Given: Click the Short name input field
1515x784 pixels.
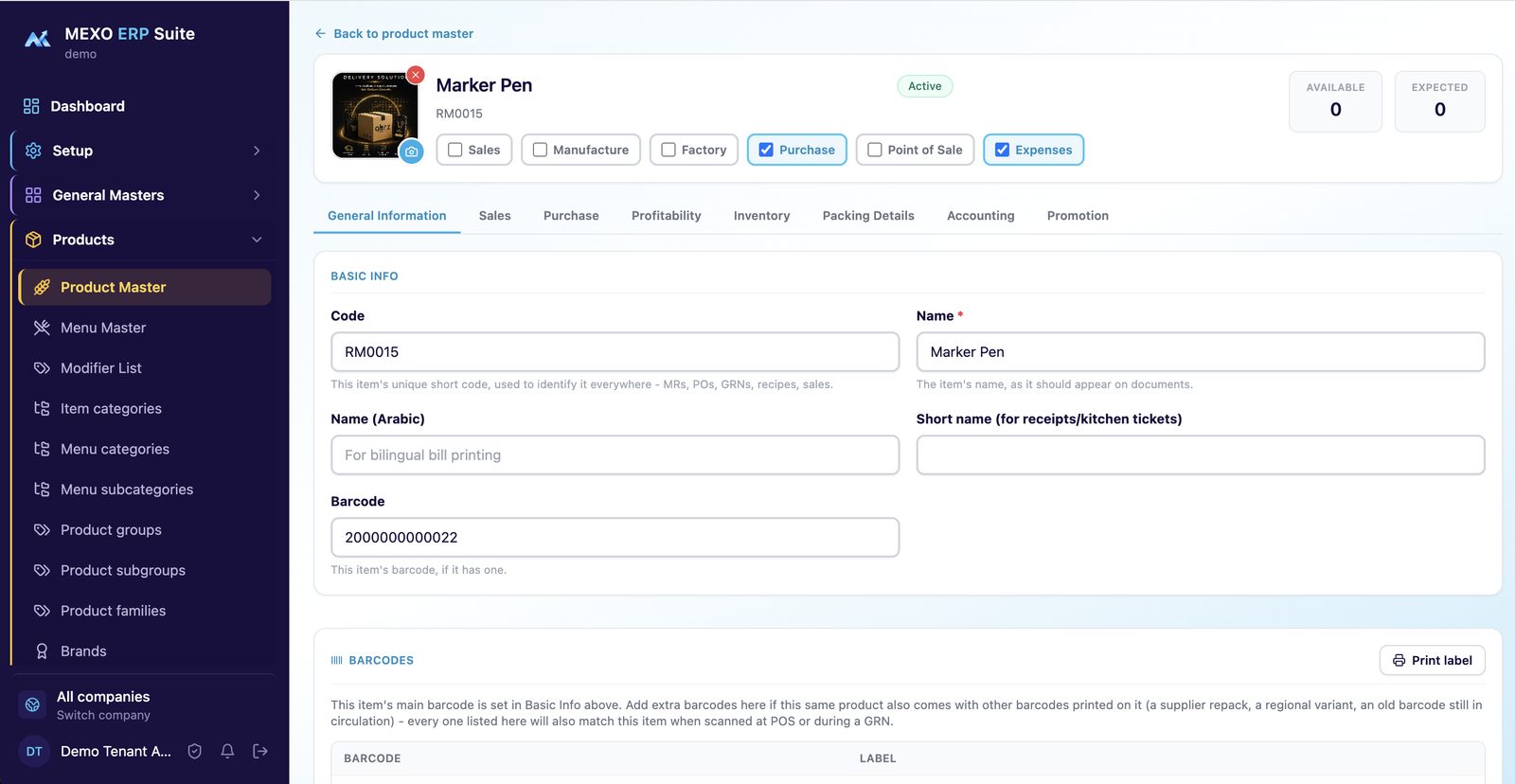Looking at the screenshot, I should [1200, 454].
